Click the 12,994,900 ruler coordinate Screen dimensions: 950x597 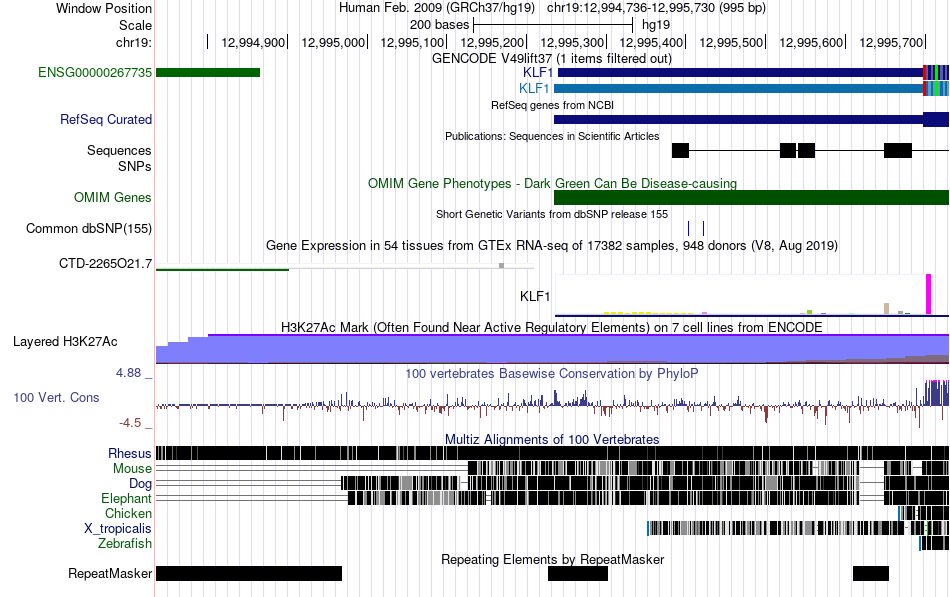(253, 42)
